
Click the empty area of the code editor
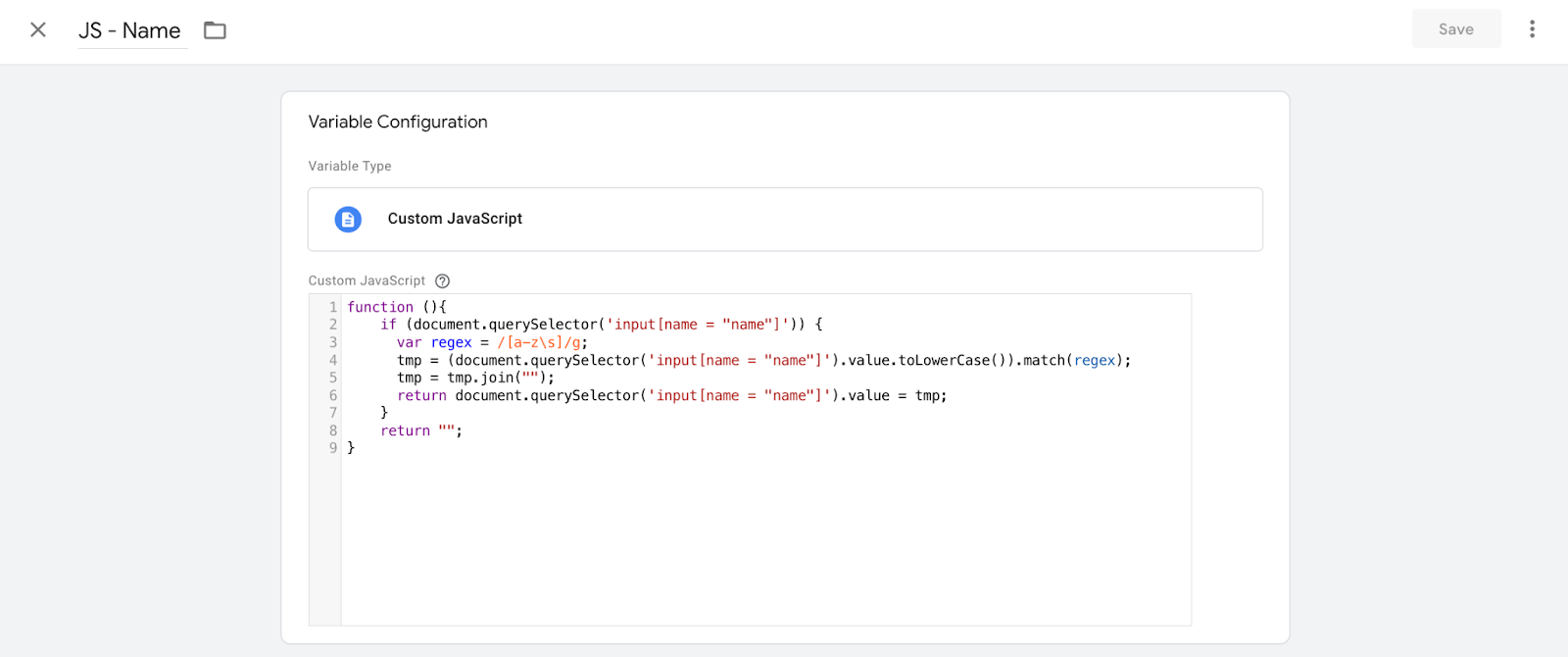coord(765,539)
